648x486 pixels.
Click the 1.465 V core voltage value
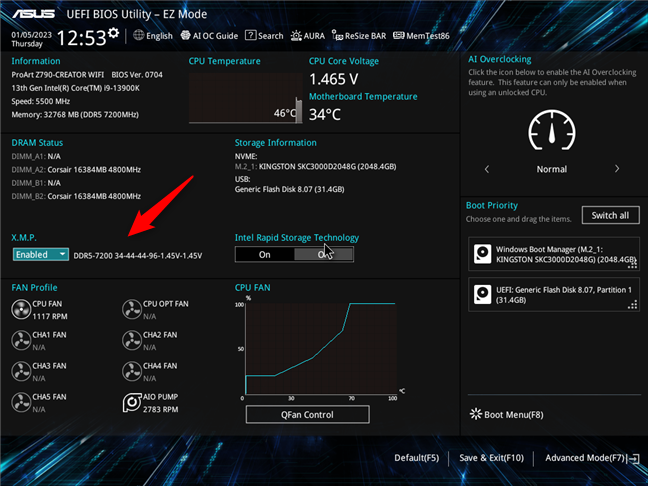coord(334,79)
